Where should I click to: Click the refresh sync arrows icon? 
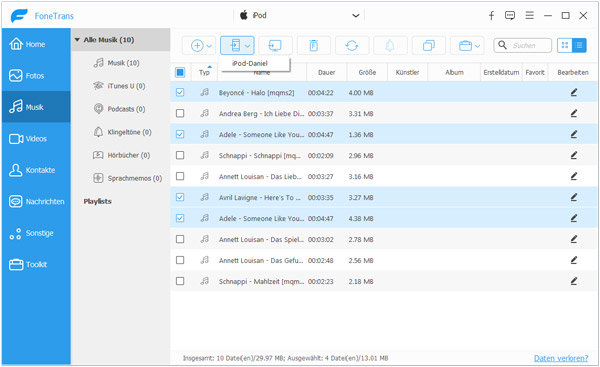pyautogui.click(x=352, y=46)
